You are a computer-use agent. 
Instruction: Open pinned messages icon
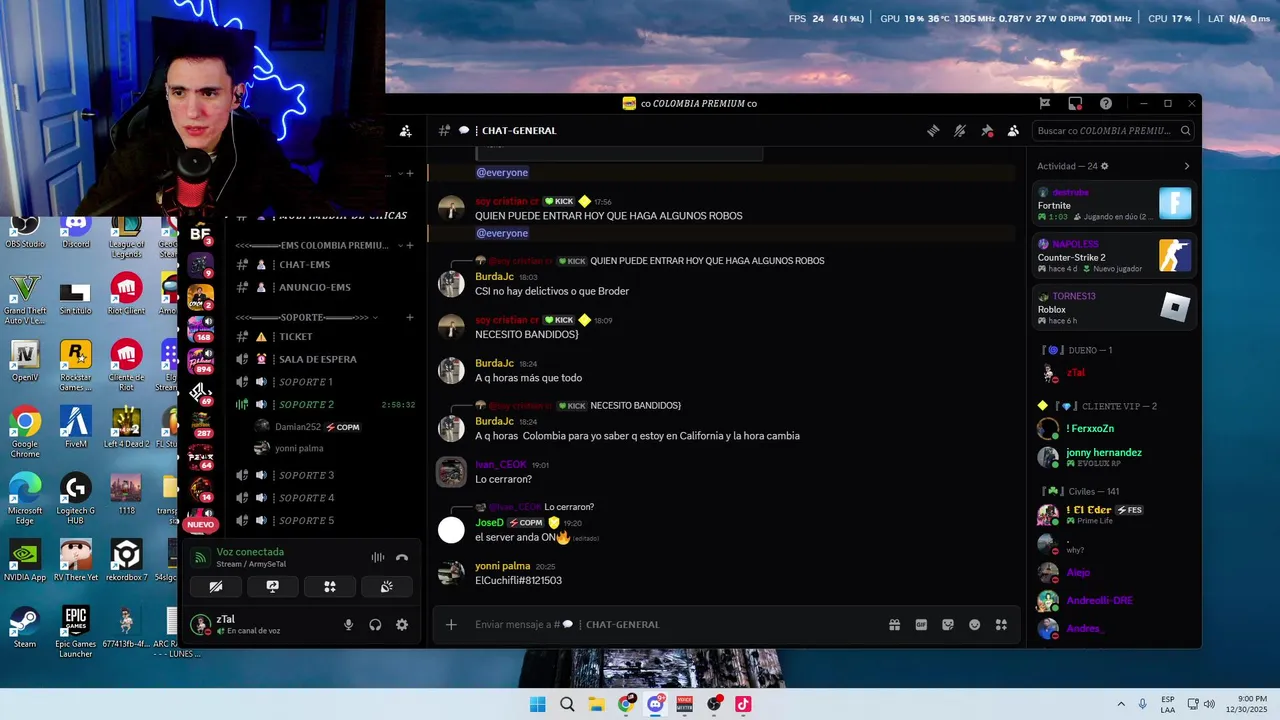tap(987, 131)
